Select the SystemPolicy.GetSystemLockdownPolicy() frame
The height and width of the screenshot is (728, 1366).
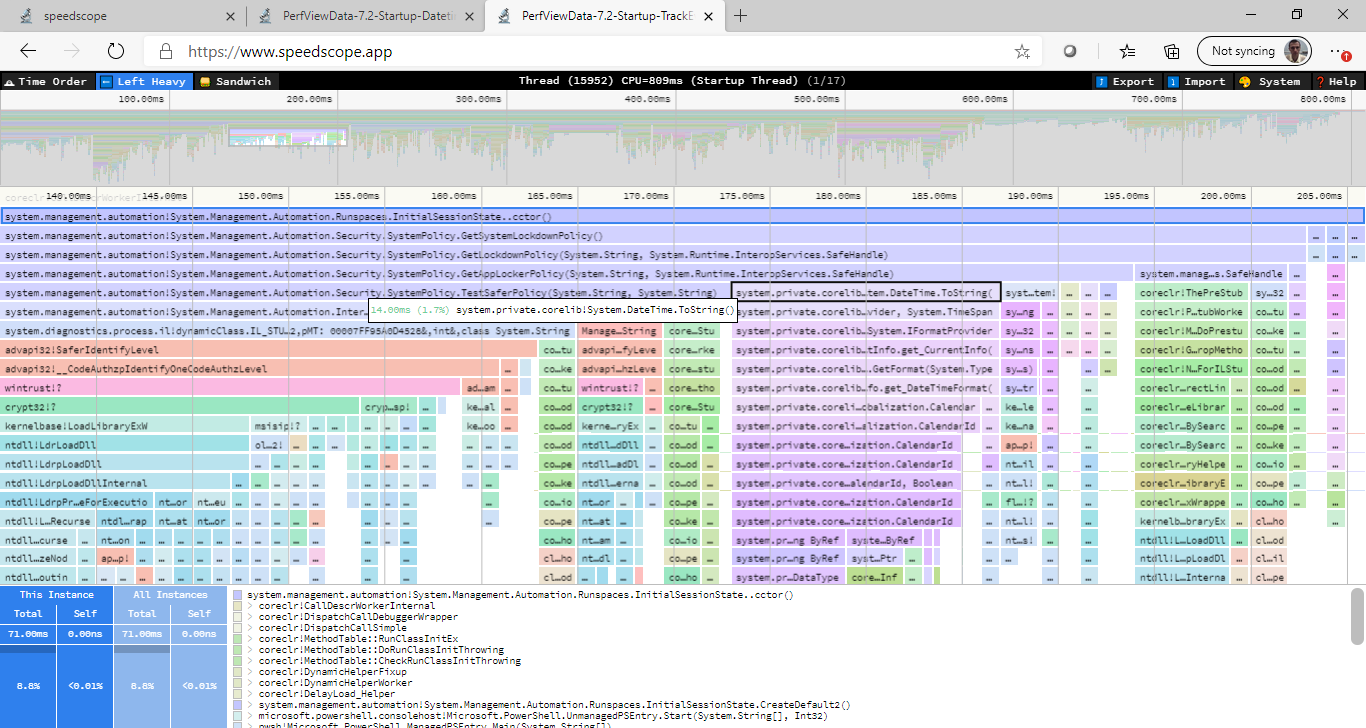point(654,236)
